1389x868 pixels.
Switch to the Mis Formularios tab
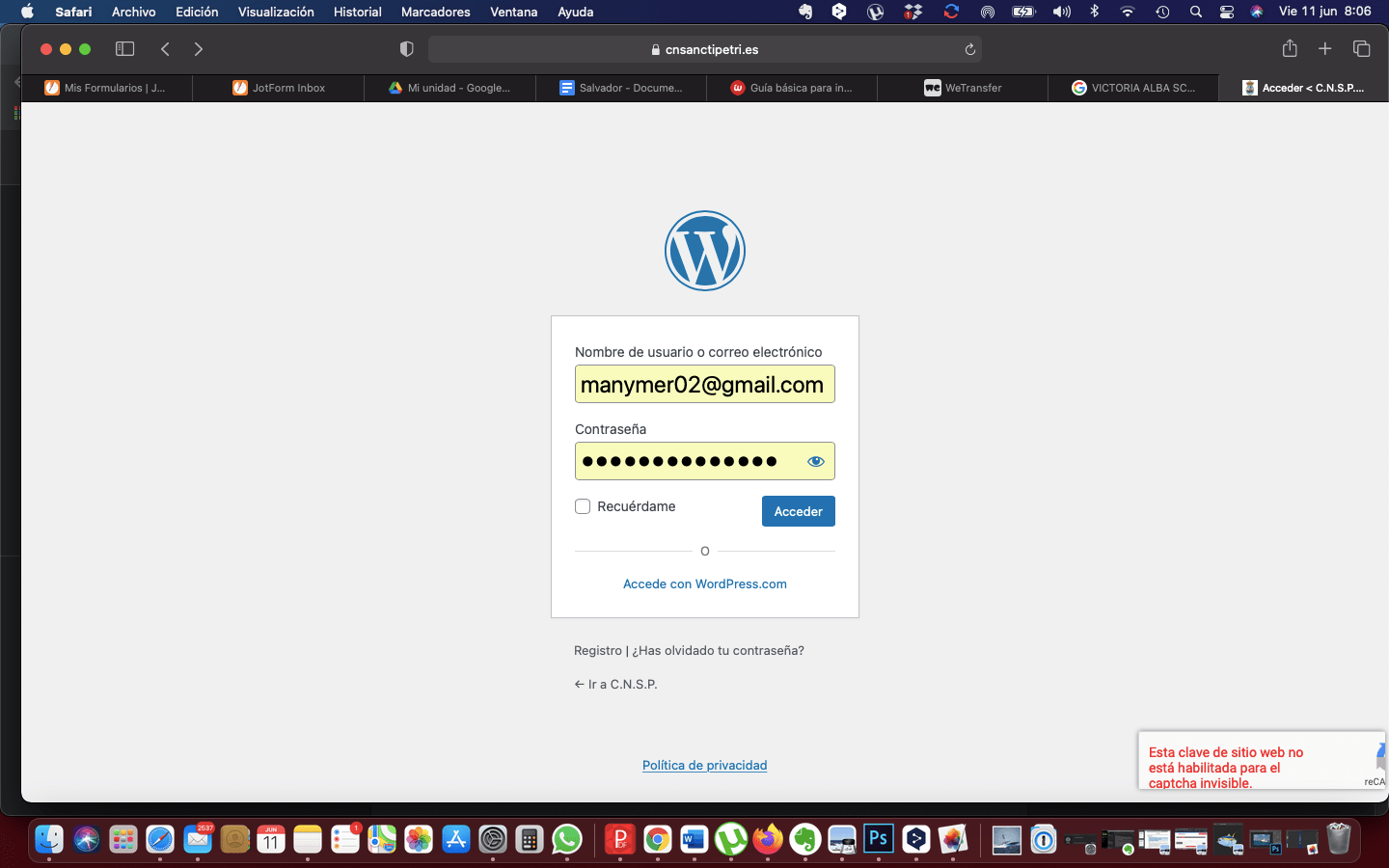106,88
